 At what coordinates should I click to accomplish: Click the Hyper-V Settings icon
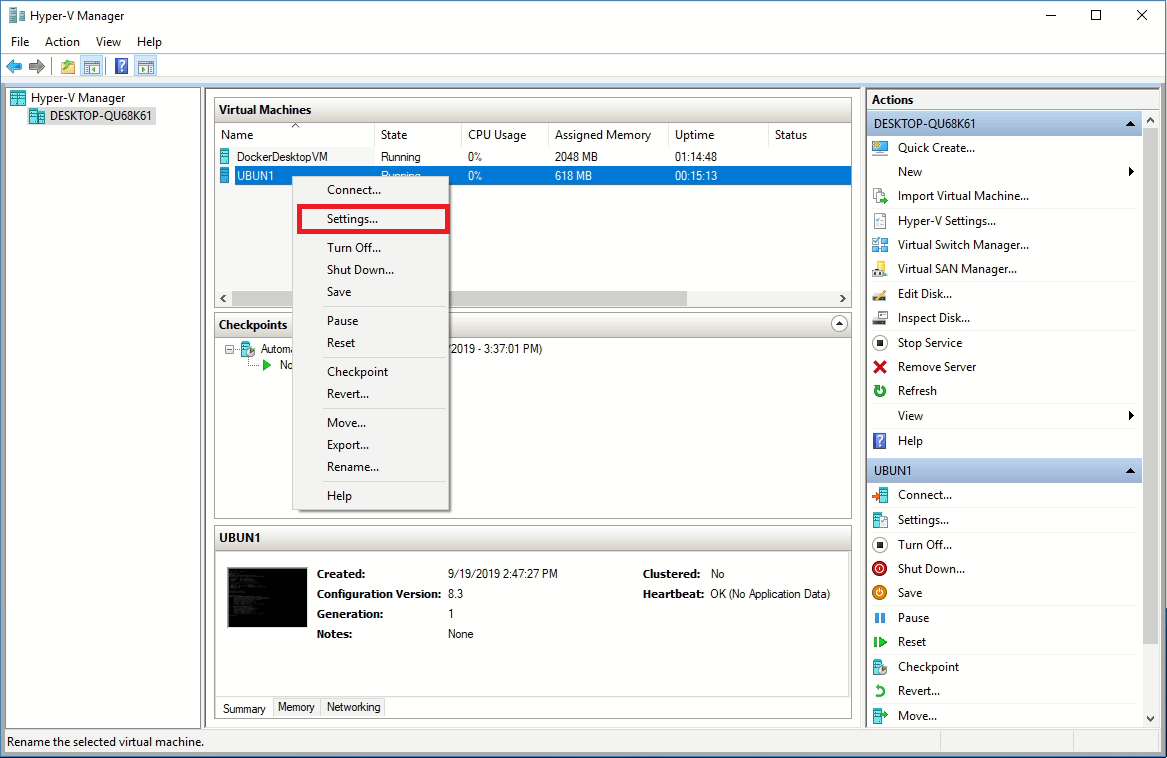pyautogui.click(x=880, y=220)
